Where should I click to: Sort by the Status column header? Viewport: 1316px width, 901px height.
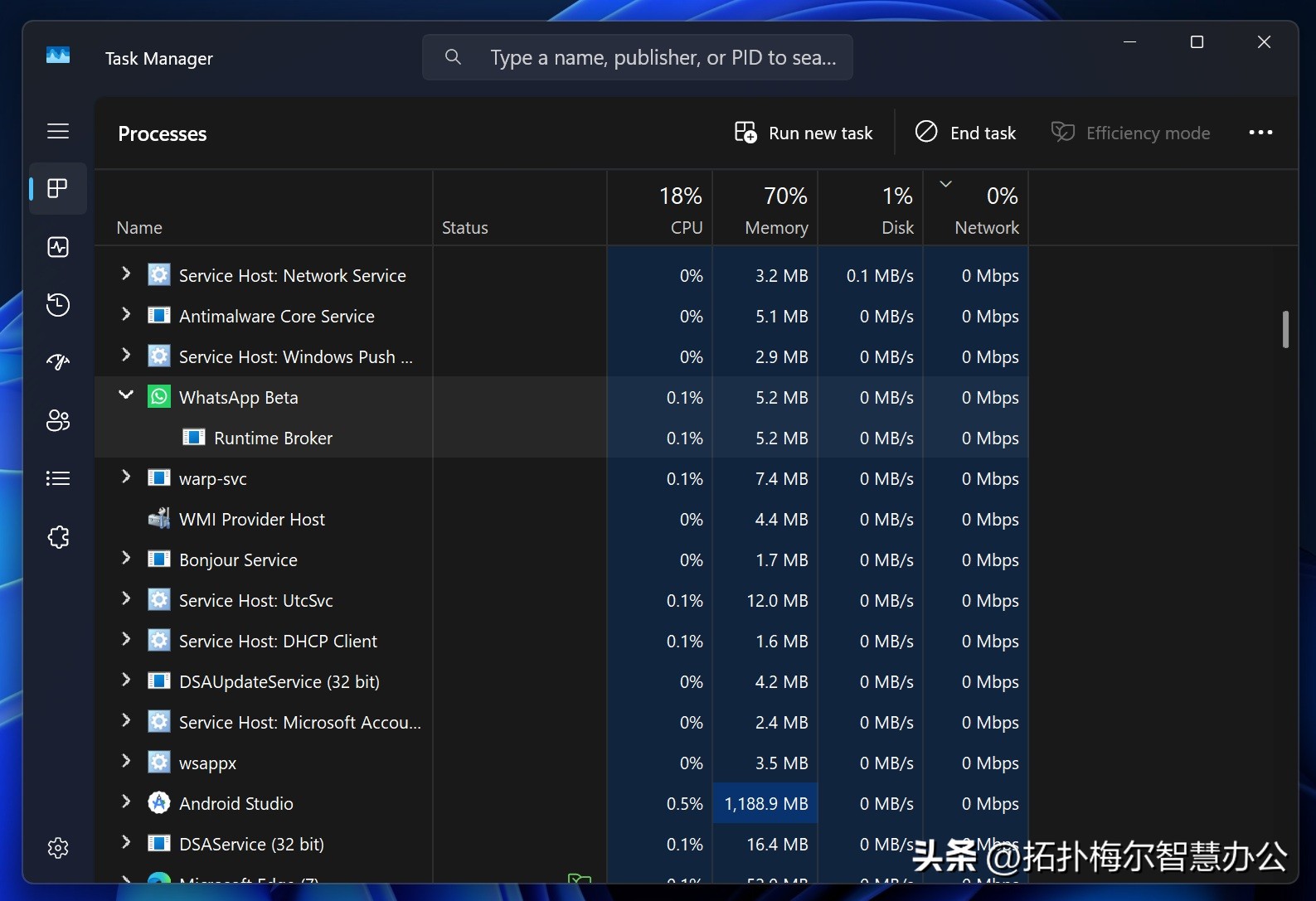coord(520,209)
